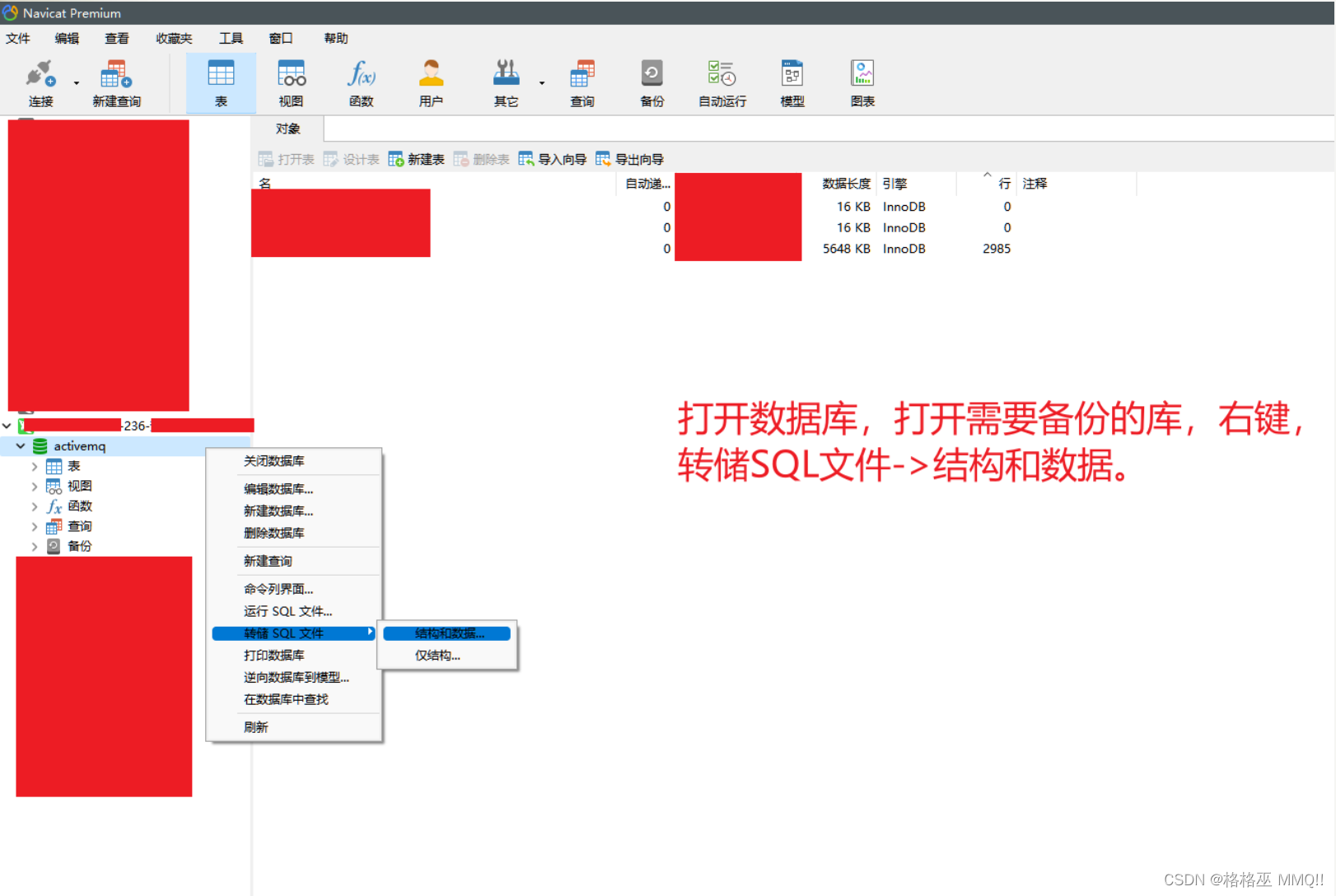Click the 查询 tree node icon
The image size is (1336, 896).
pos(54,526)
